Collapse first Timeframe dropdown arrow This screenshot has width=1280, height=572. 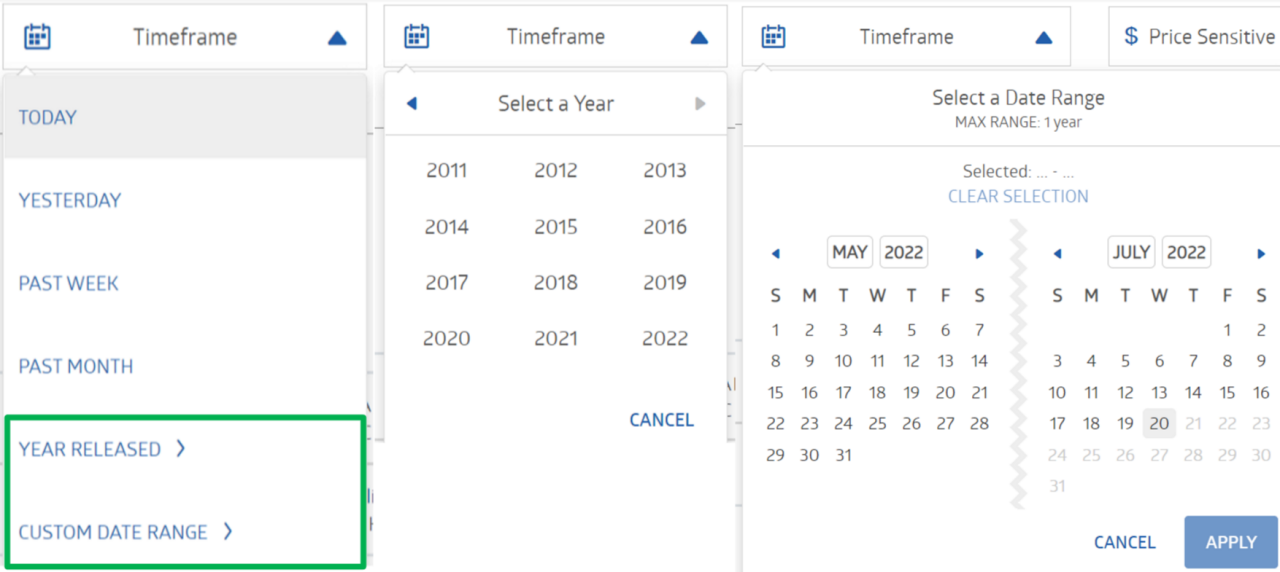pyautogui.click(x=337, y=38)
